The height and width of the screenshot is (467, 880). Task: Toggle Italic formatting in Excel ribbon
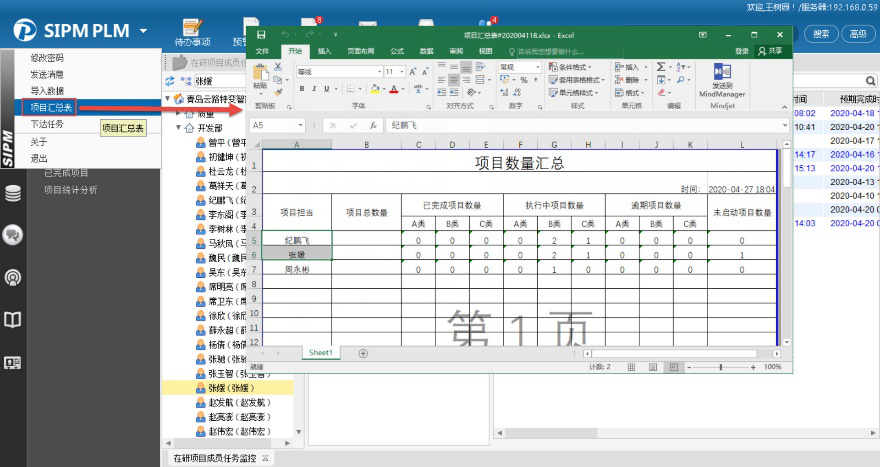point(315,89)
